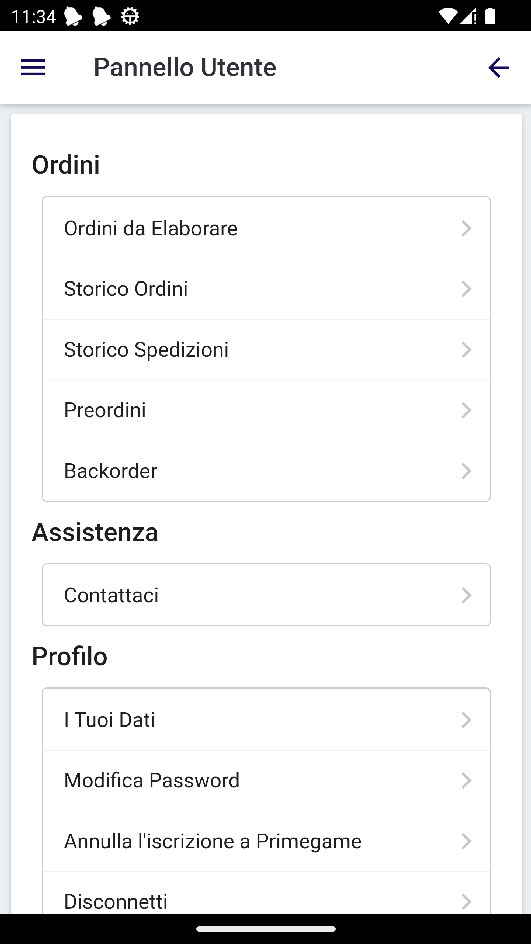Tap chevron next to Preordini
Viewport: 531px width, 944px height.
[x=466, y=411]
